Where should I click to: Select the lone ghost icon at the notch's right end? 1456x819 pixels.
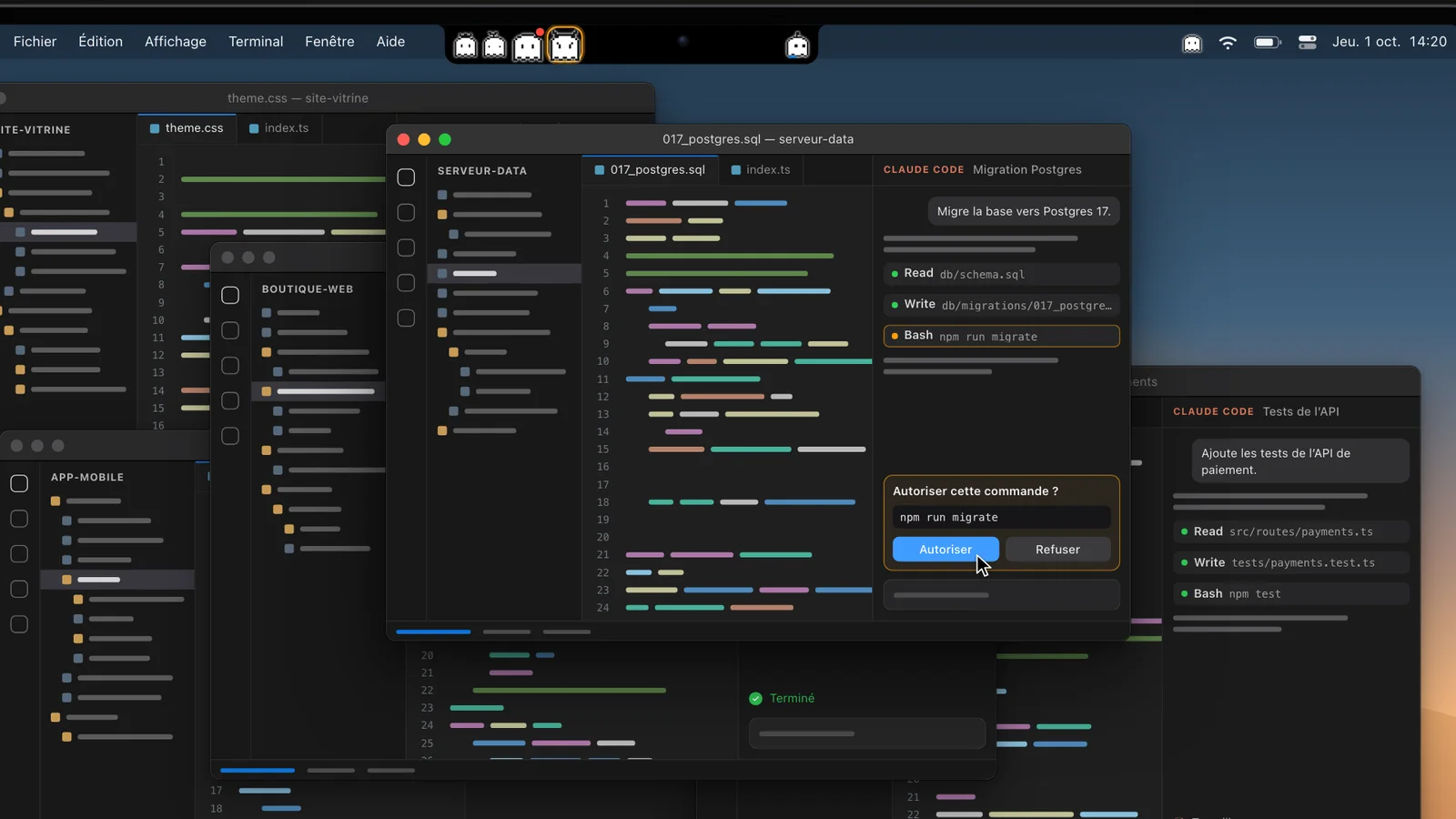[797, 45]
